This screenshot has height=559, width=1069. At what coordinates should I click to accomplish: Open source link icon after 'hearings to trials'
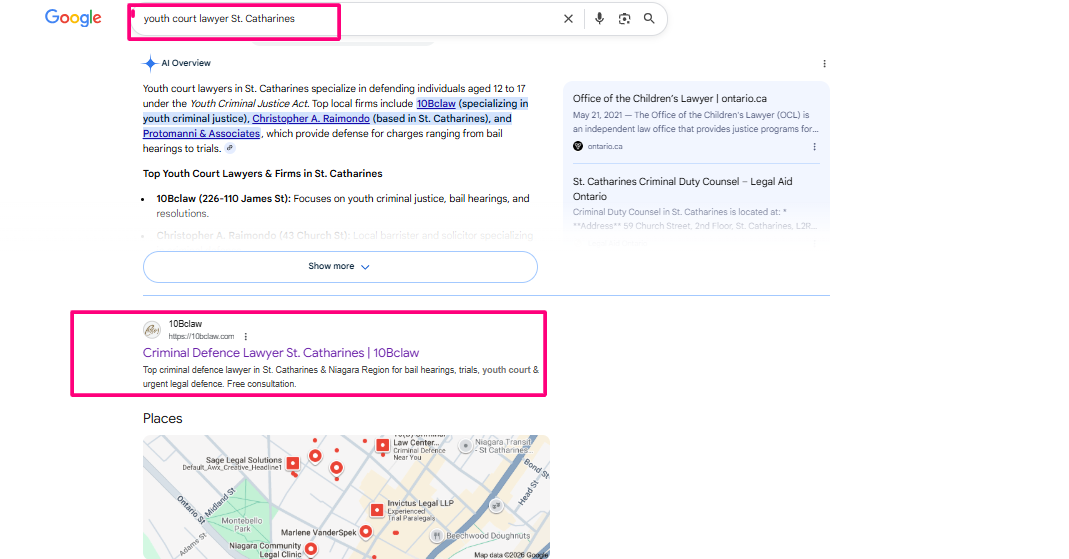point(230,148)
